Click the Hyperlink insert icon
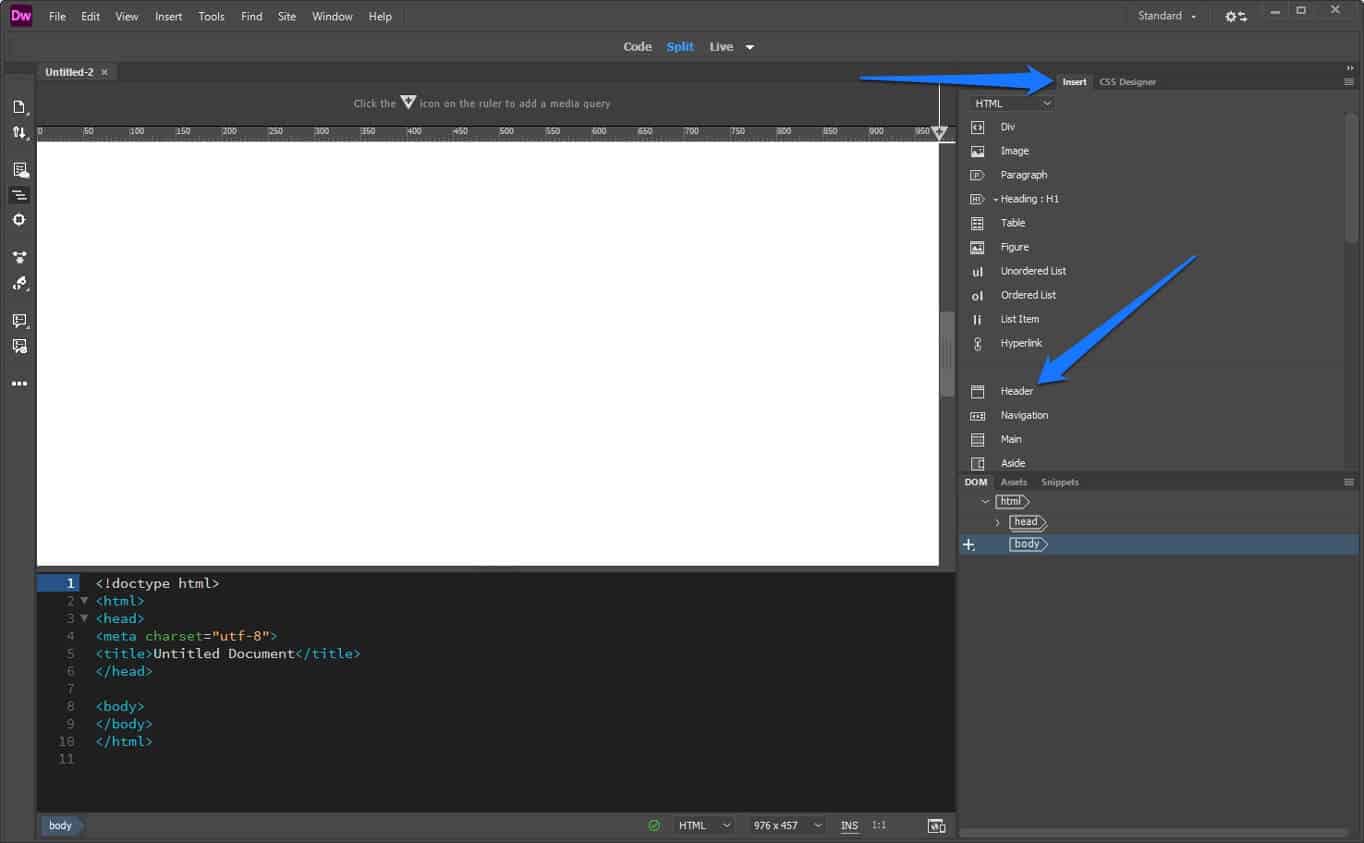This screenshot has width=1364, height=843. click(x=977, y=343)
